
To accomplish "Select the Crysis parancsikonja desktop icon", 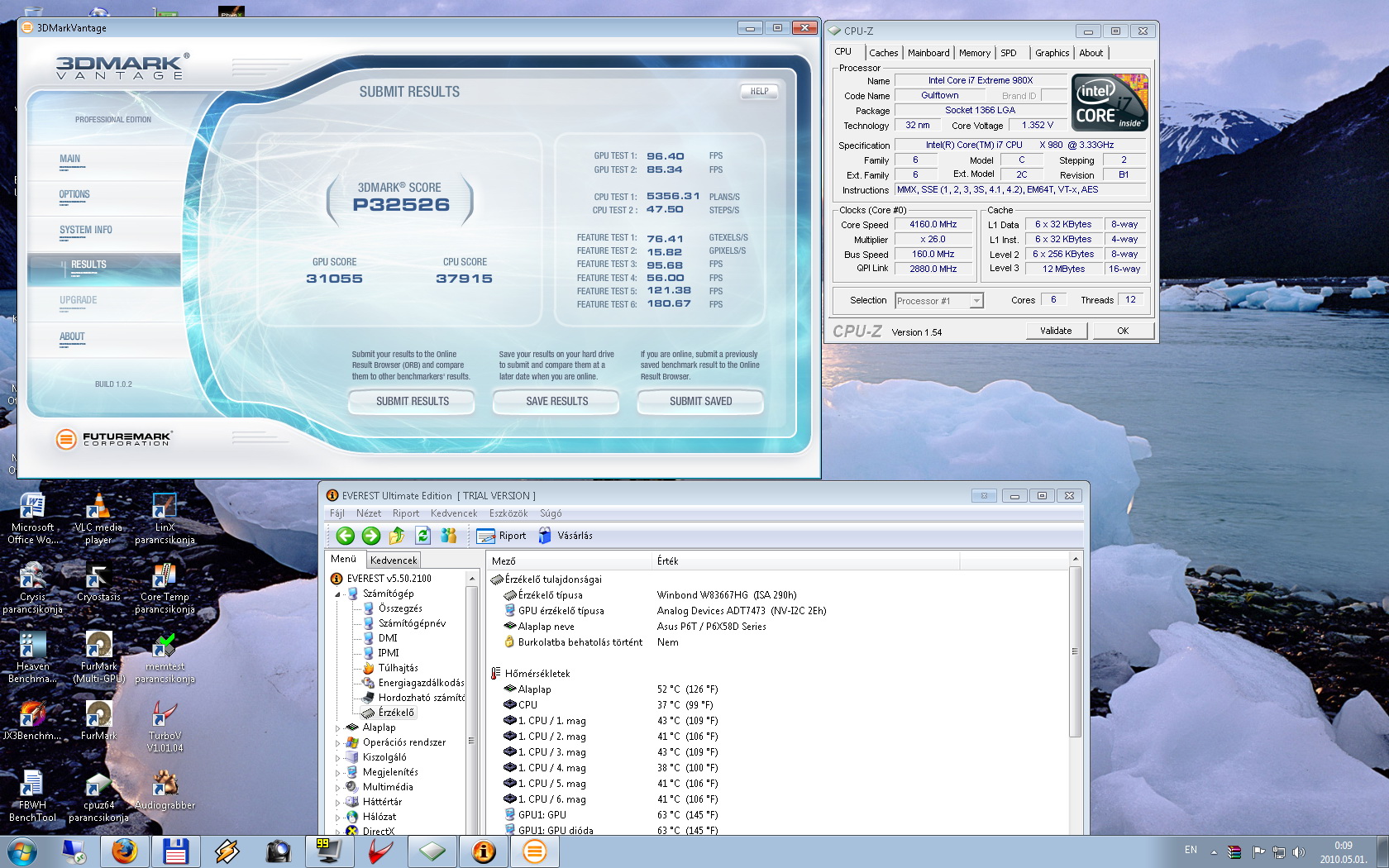I will 32,588.
